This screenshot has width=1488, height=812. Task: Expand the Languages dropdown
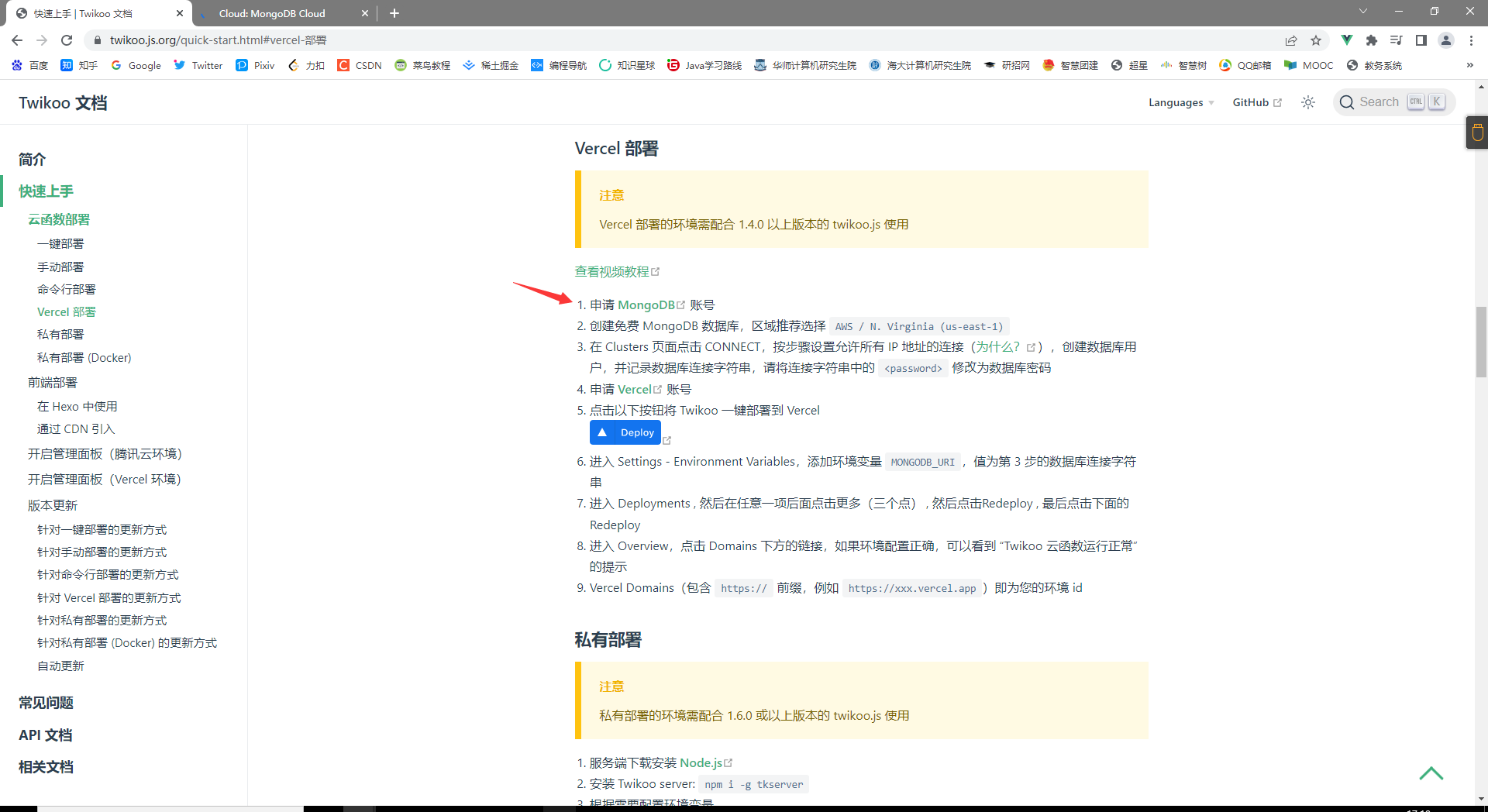pyautogui.click(x=1180, y=101)
